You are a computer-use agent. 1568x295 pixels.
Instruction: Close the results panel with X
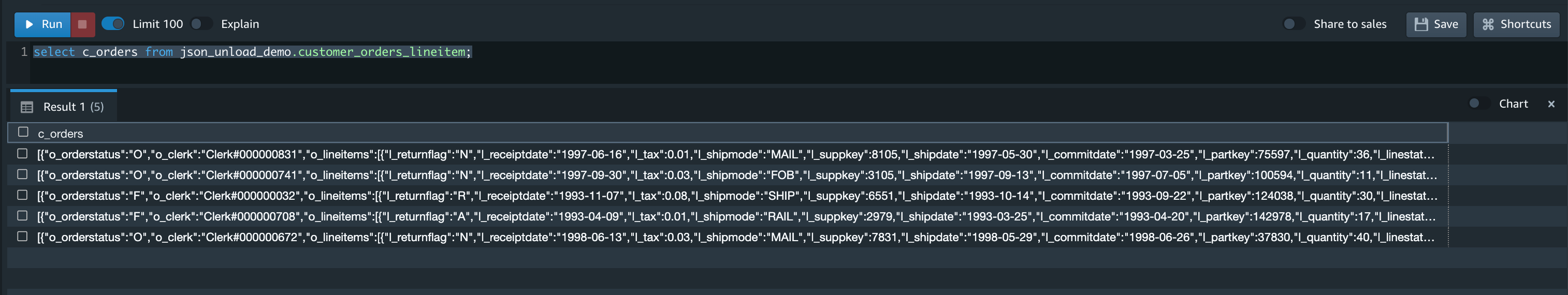[x=1551, y=104]
